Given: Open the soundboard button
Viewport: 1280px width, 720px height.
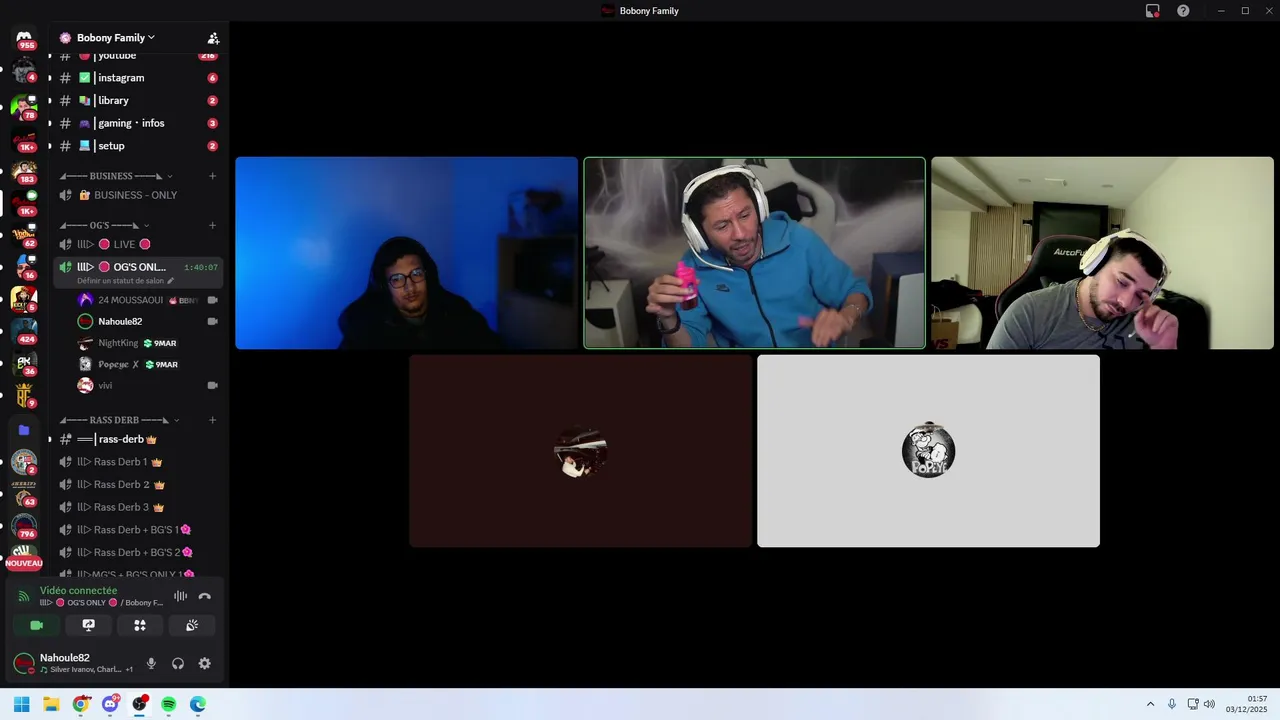Looking at the screenshot, I should click(x=192, y=625).
